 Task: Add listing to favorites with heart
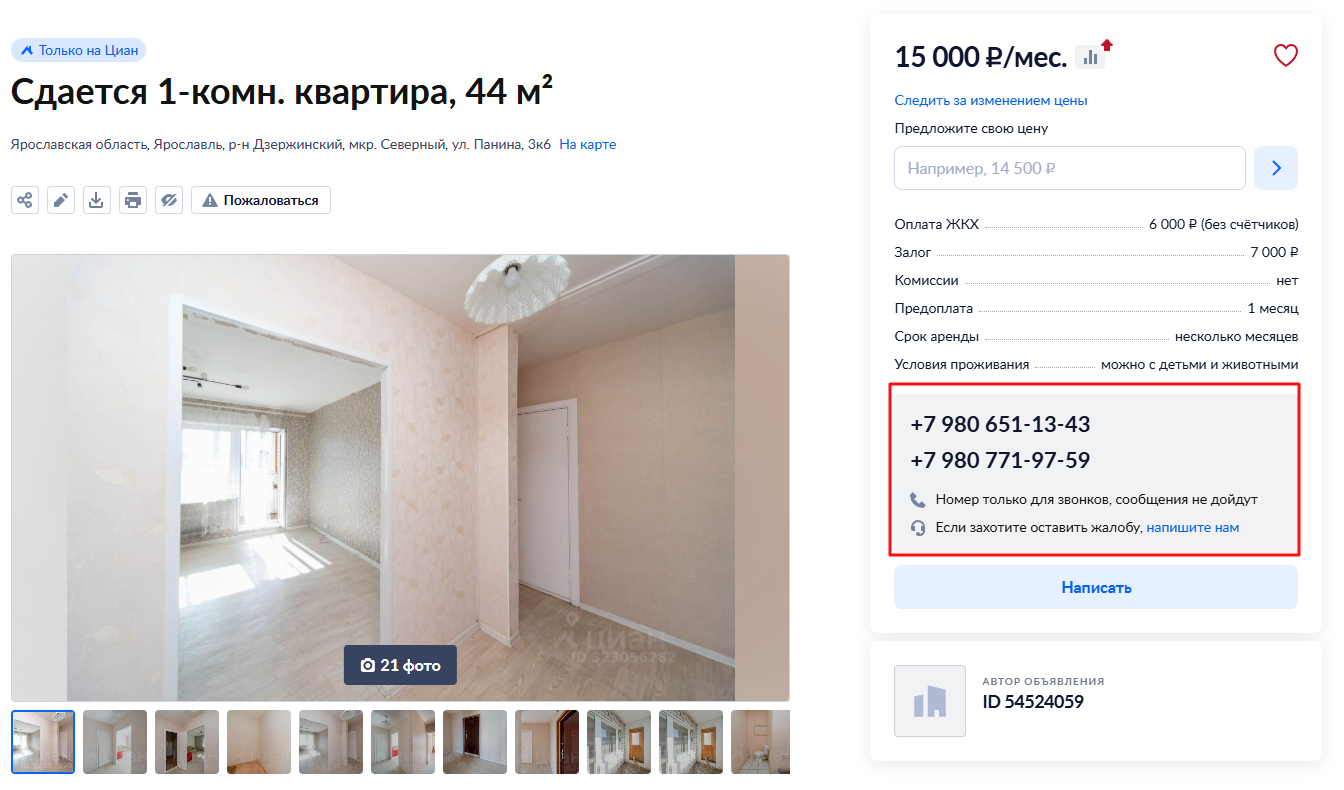(1285, 56)
